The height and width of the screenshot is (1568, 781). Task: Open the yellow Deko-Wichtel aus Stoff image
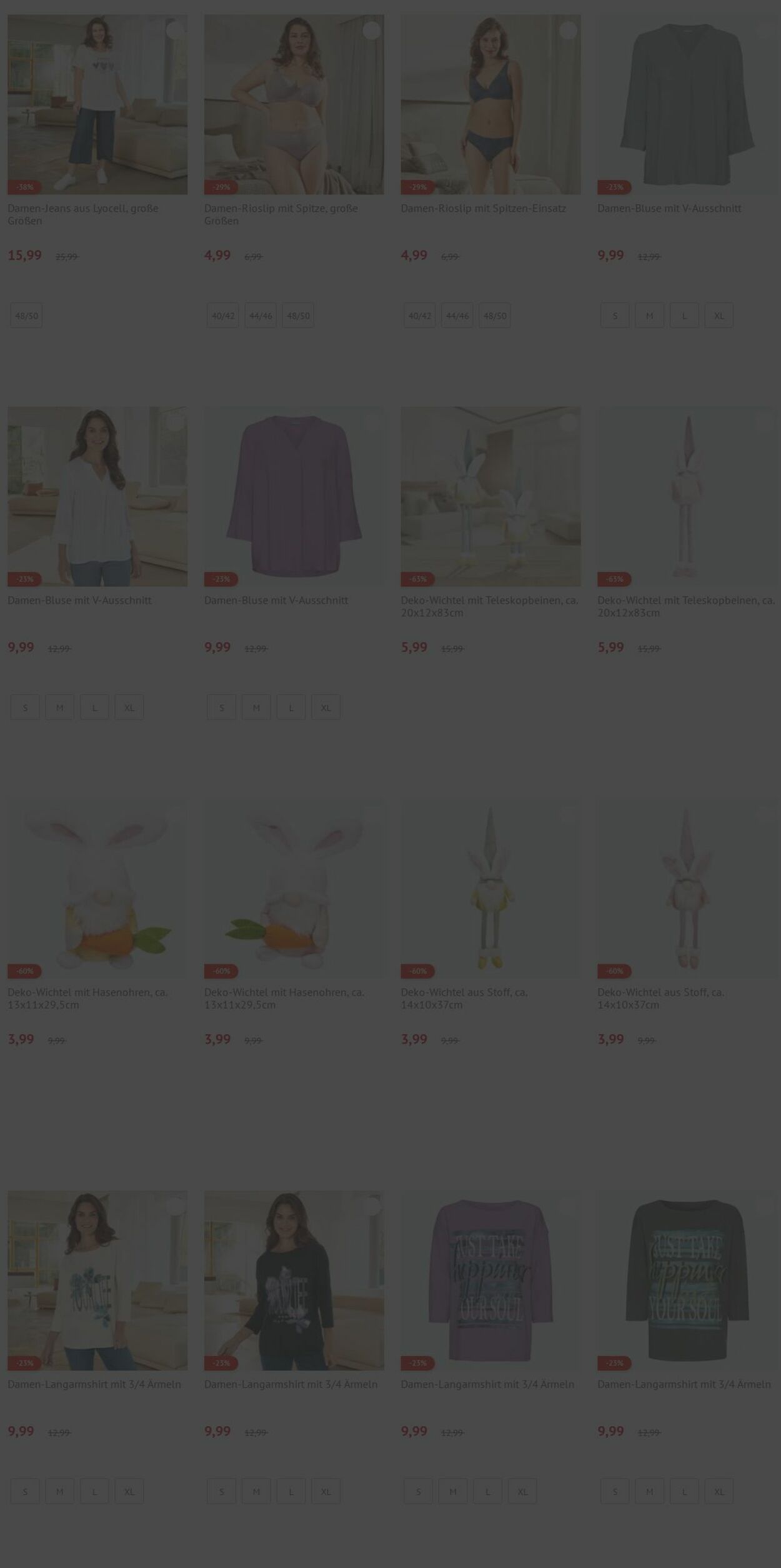point(490,889)
